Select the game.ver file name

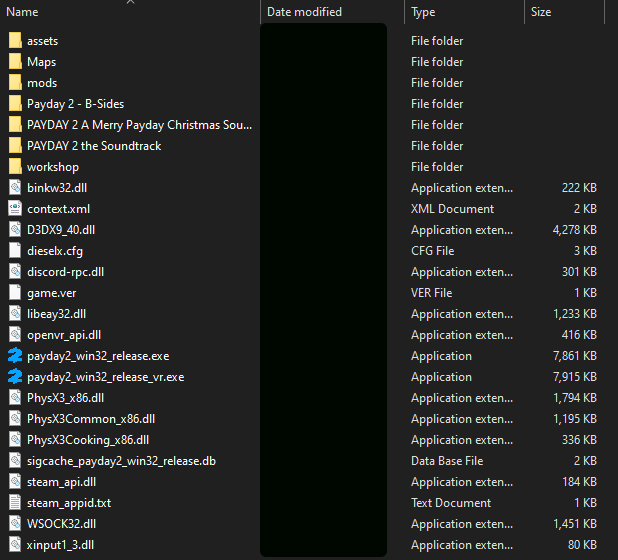click(x=52, y=293)
